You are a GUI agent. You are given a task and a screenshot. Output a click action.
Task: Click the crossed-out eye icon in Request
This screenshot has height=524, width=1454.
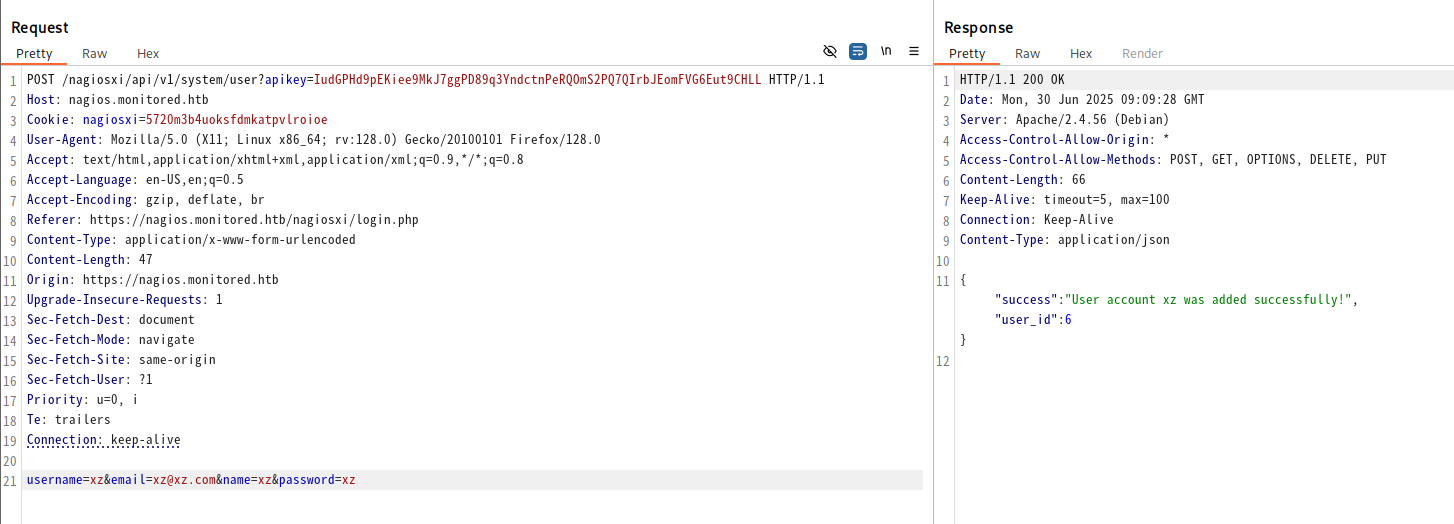click(829, 51)
